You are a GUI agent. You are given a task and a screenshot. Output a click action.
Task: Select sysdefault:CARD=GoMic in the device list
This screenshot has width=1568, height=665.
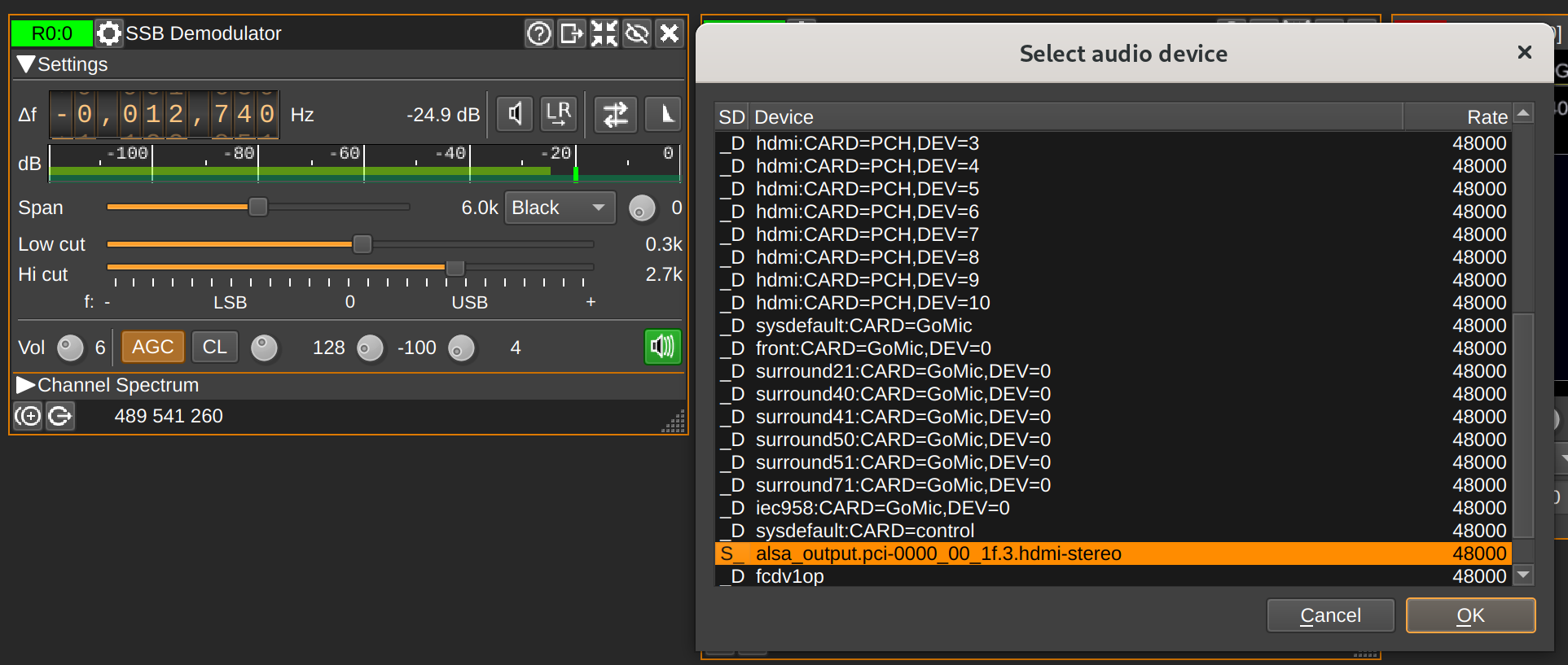[863, 326]
